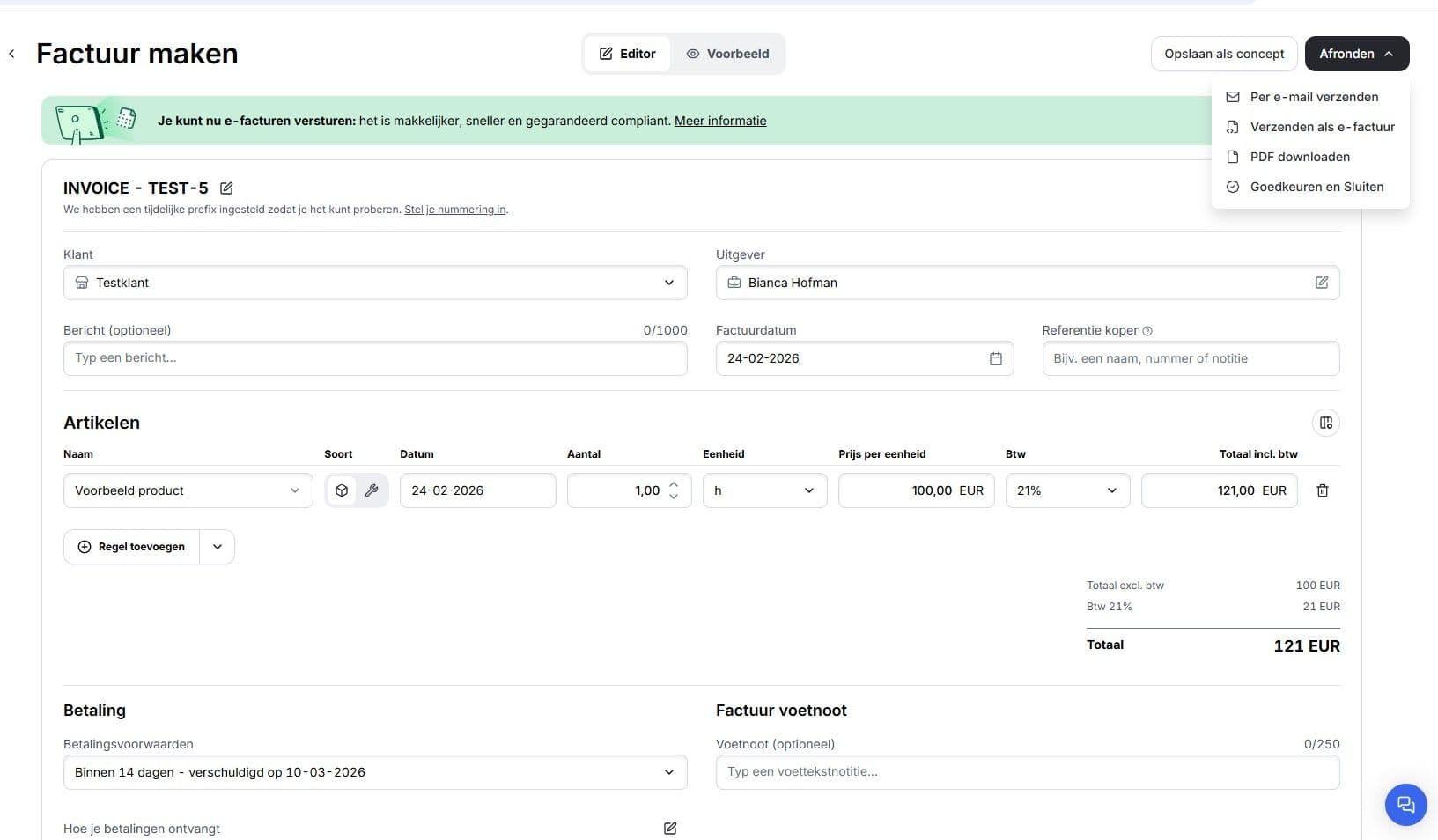The width and height of the screenshot is (1438, 840).
Task: Switch to the Voorbeeld tab
Action: 727,54
